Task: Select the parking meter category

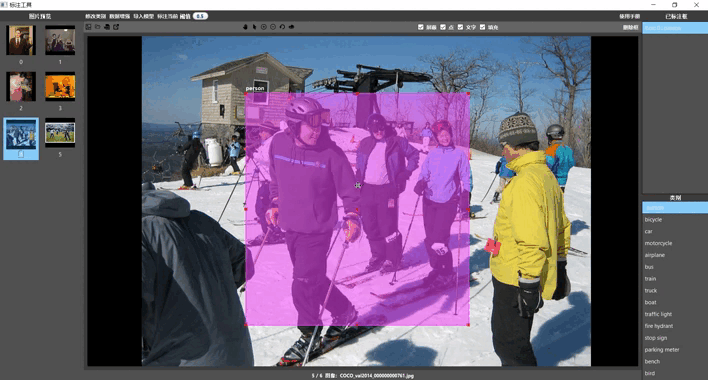Action: tap(675, 350)
